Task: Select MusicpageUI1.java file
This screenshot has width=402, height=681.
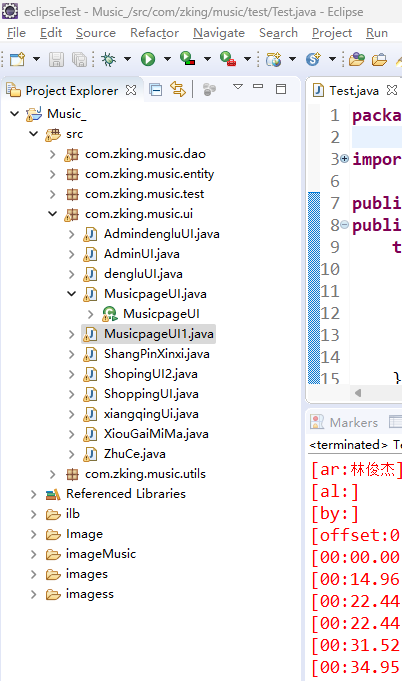Action: pyautogui.click(x=158, y=334)
